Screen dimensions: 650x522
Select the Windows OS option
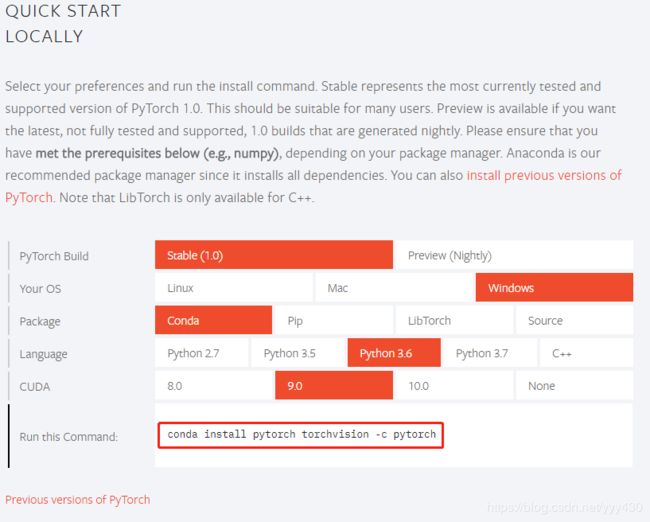[554, 288]
